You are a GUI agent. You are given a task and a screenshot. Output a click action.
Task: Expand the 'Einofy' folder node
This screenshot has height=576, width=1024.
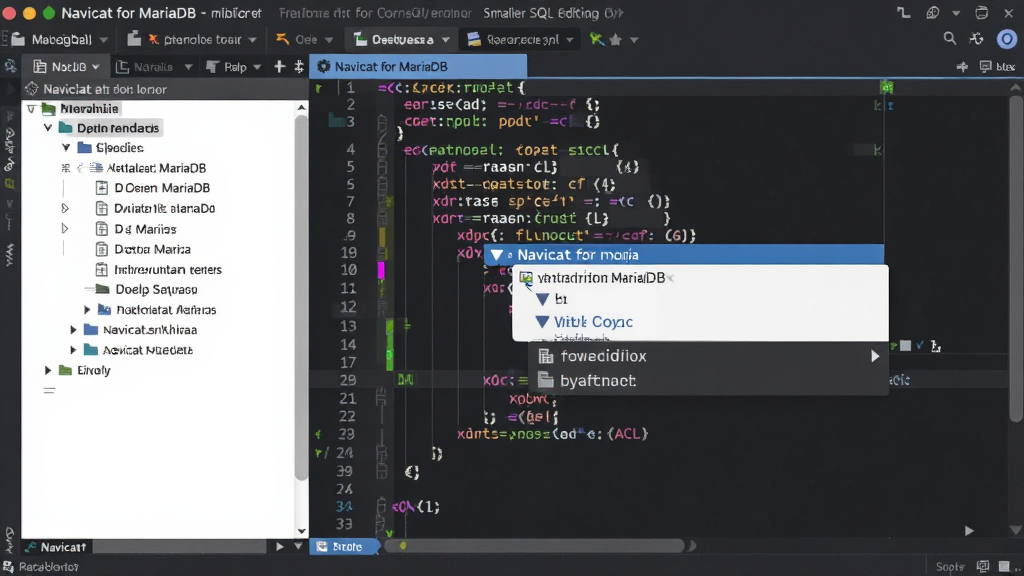pyautogui.click(x=48, y=370)
